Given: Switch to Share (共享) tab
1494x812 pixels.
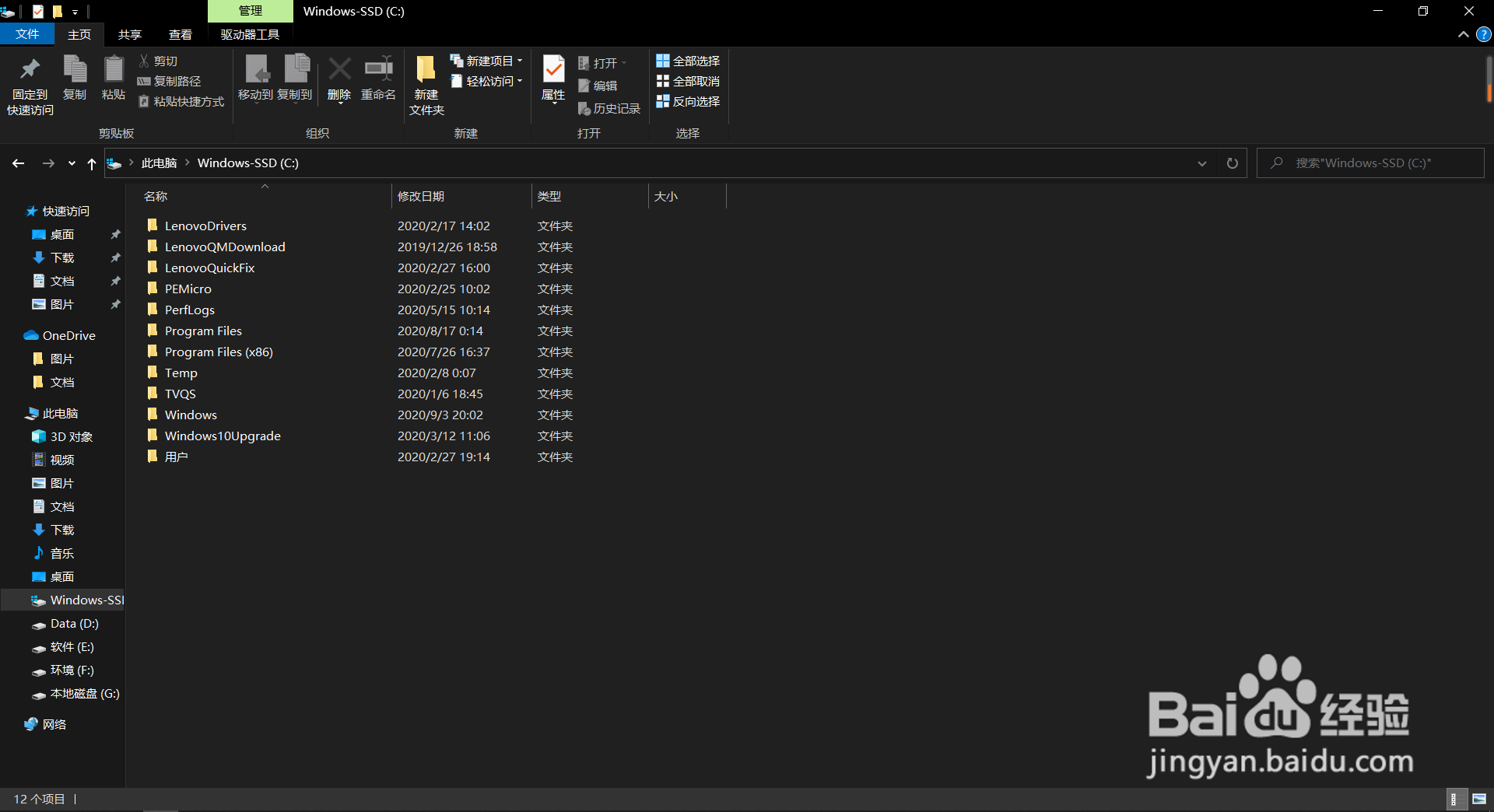Looking at the screenshot, I should click(130, 34).
